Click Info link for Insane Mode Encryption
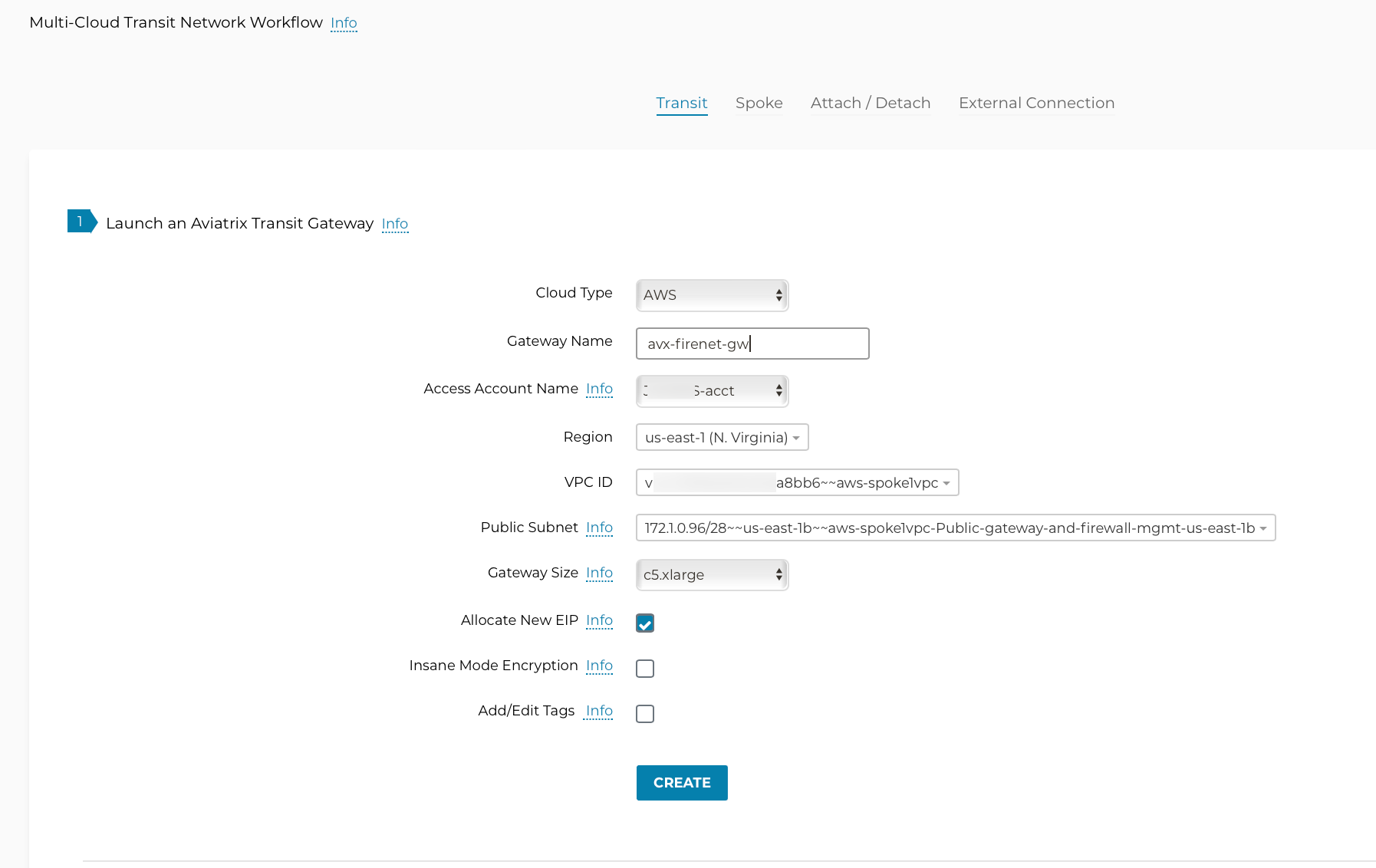Image resolution: width=1376 pixels, height=868 pixels. (x=599, y=666)
